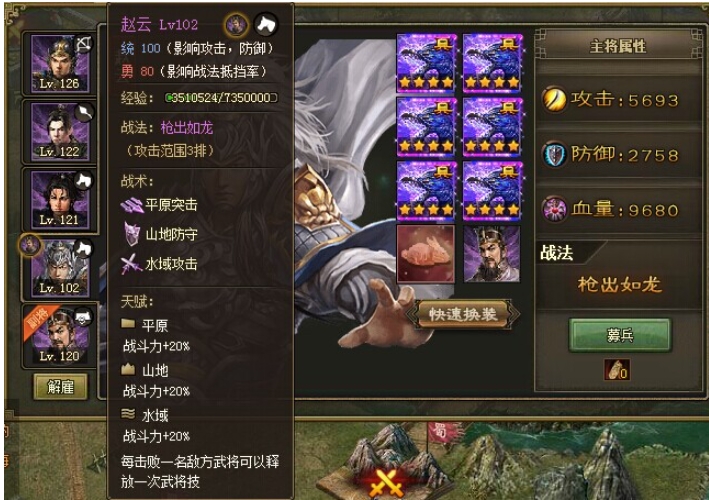The width and height of the screenshot is (709, 500).
Task: Click the bearded general portrait slot
Action: point(492,254)
